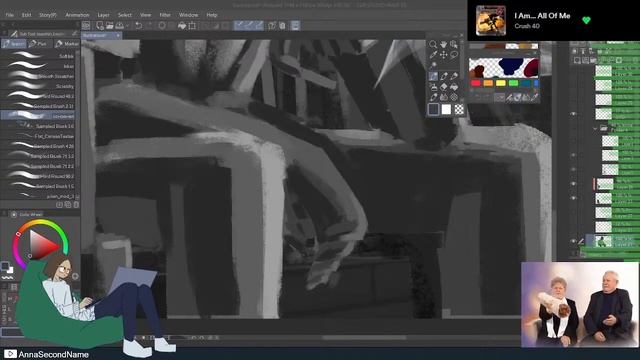Open the File menu
640x360 pixels.
(9, 15)
